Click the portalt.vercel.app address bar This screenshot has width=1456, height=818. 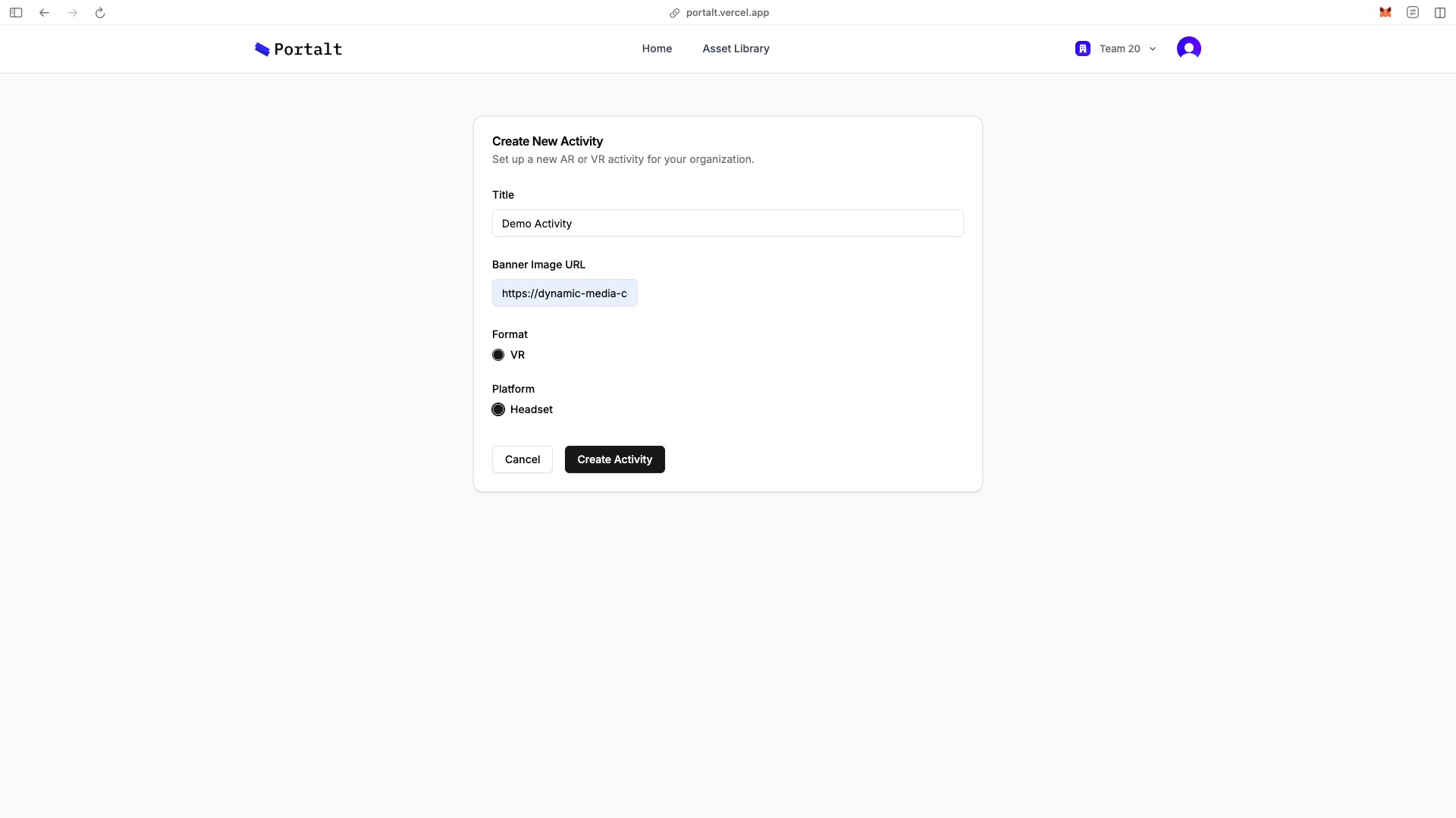pyautogui.click(x=726, y=13)
